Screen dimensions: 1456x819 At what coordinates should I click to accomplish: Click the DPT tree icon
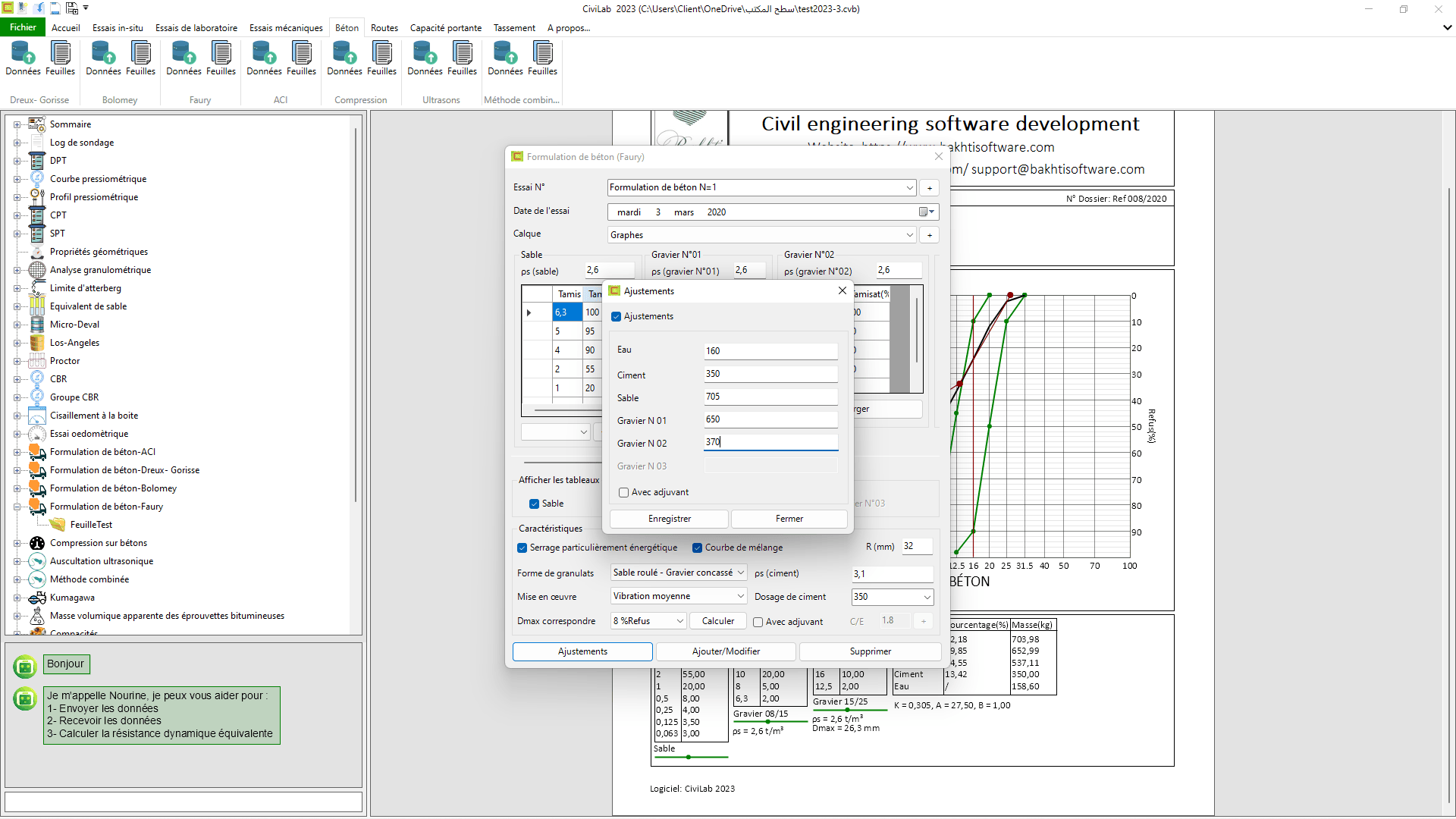(37, 161)
